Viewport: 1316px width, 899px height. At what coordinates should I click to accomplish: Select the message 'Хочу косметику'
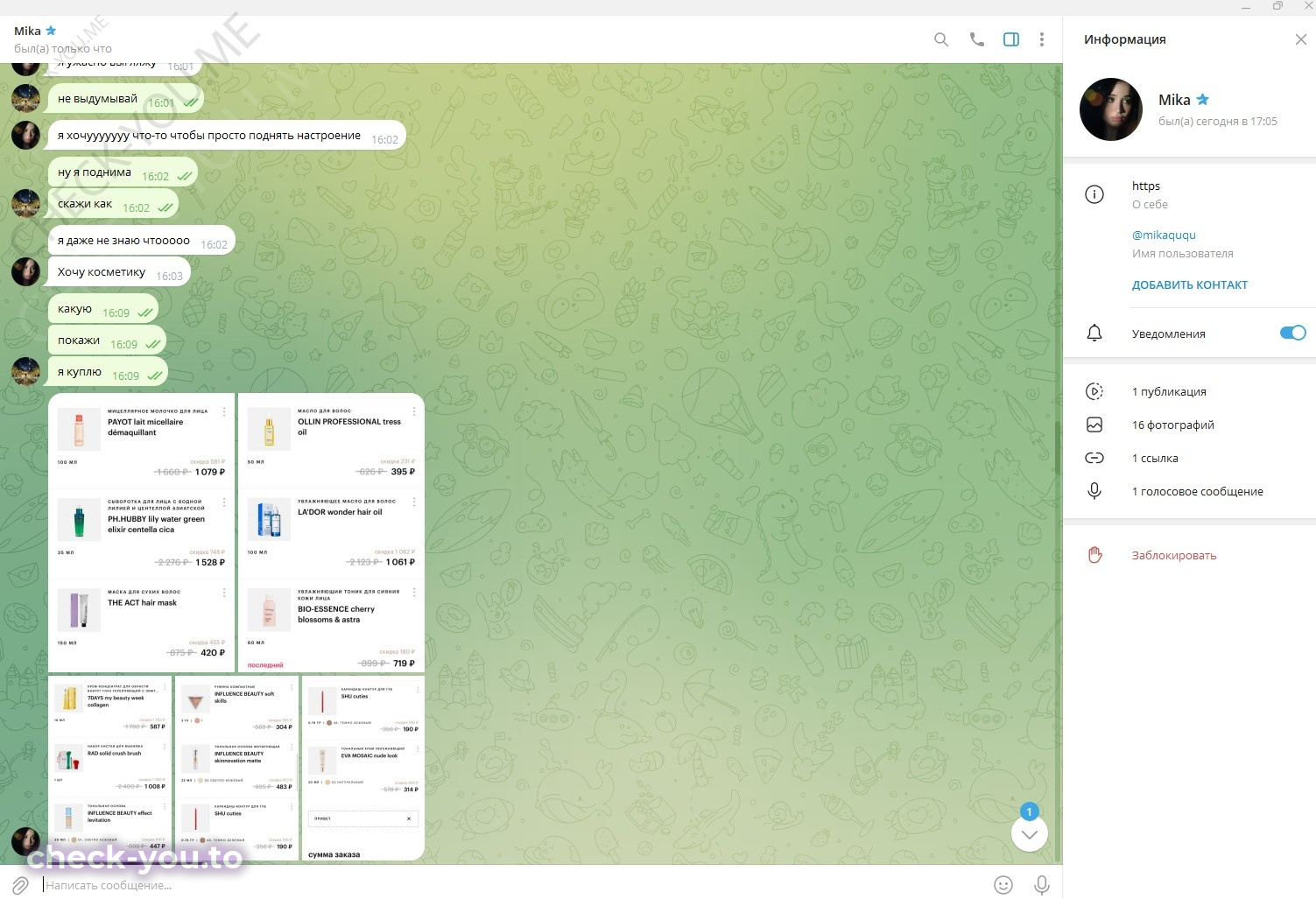pos(119,272)
